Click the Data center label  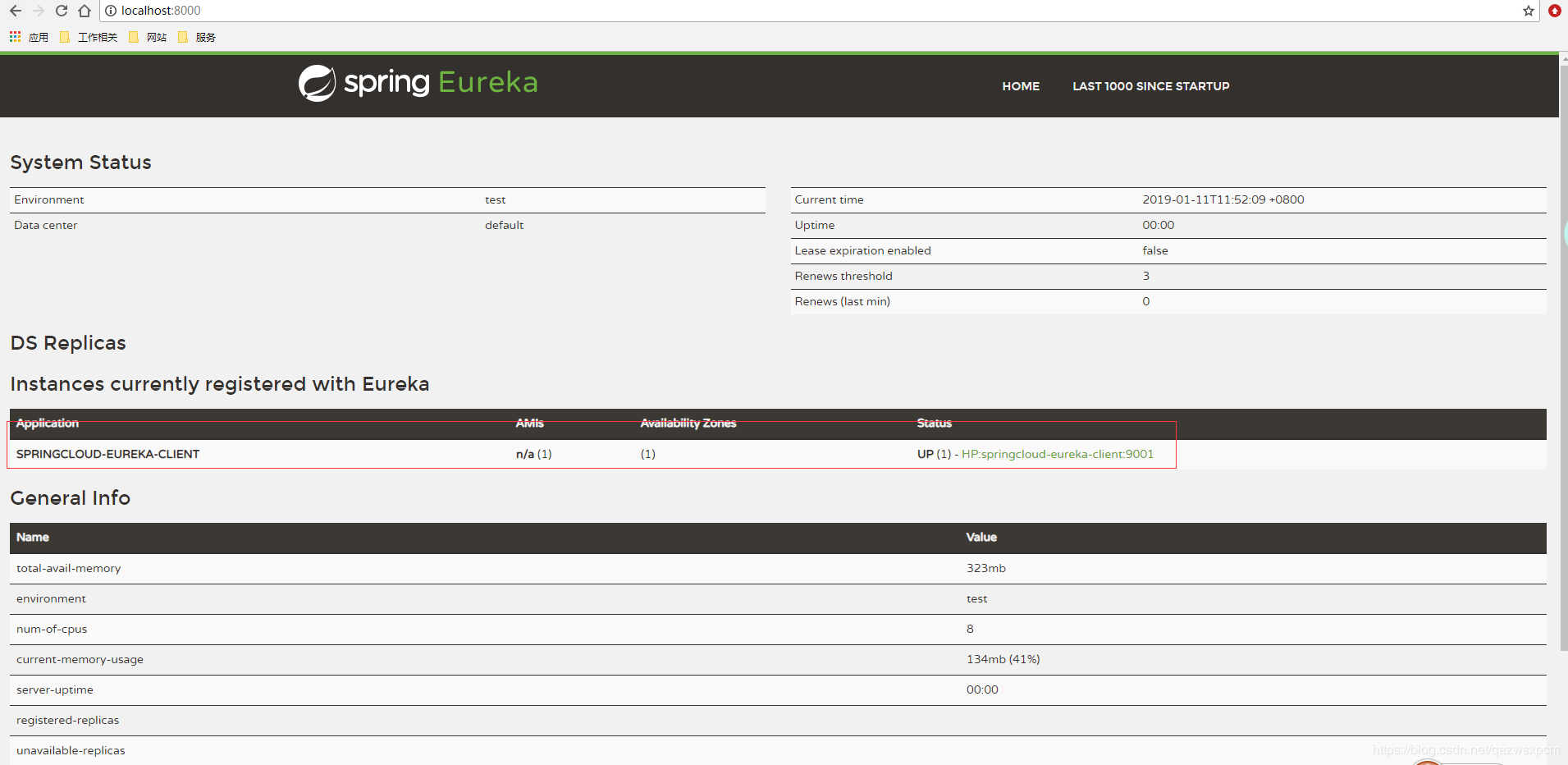pos(46,225)
